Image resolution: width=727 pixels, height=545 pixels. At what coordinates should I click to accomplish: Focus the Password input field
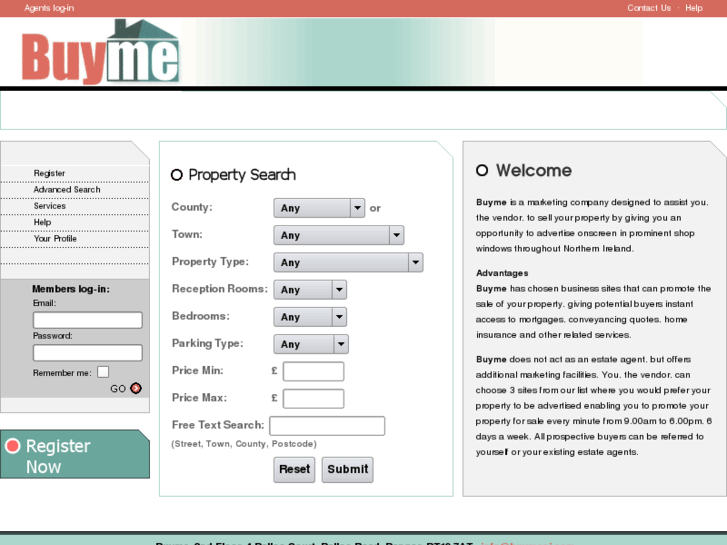click(88, 353)
